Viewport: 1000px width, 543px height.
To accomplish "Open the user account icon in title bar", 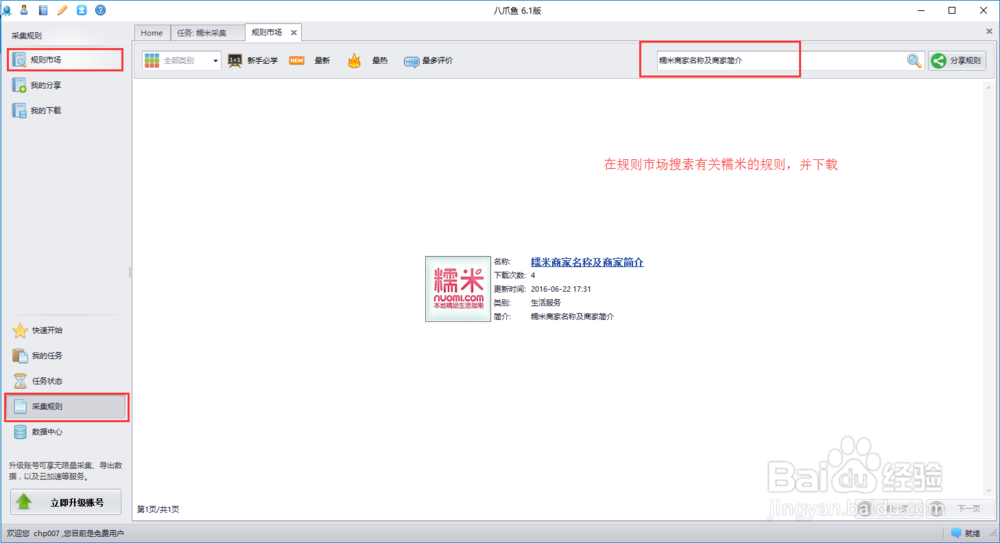I will tap(24, 10).
